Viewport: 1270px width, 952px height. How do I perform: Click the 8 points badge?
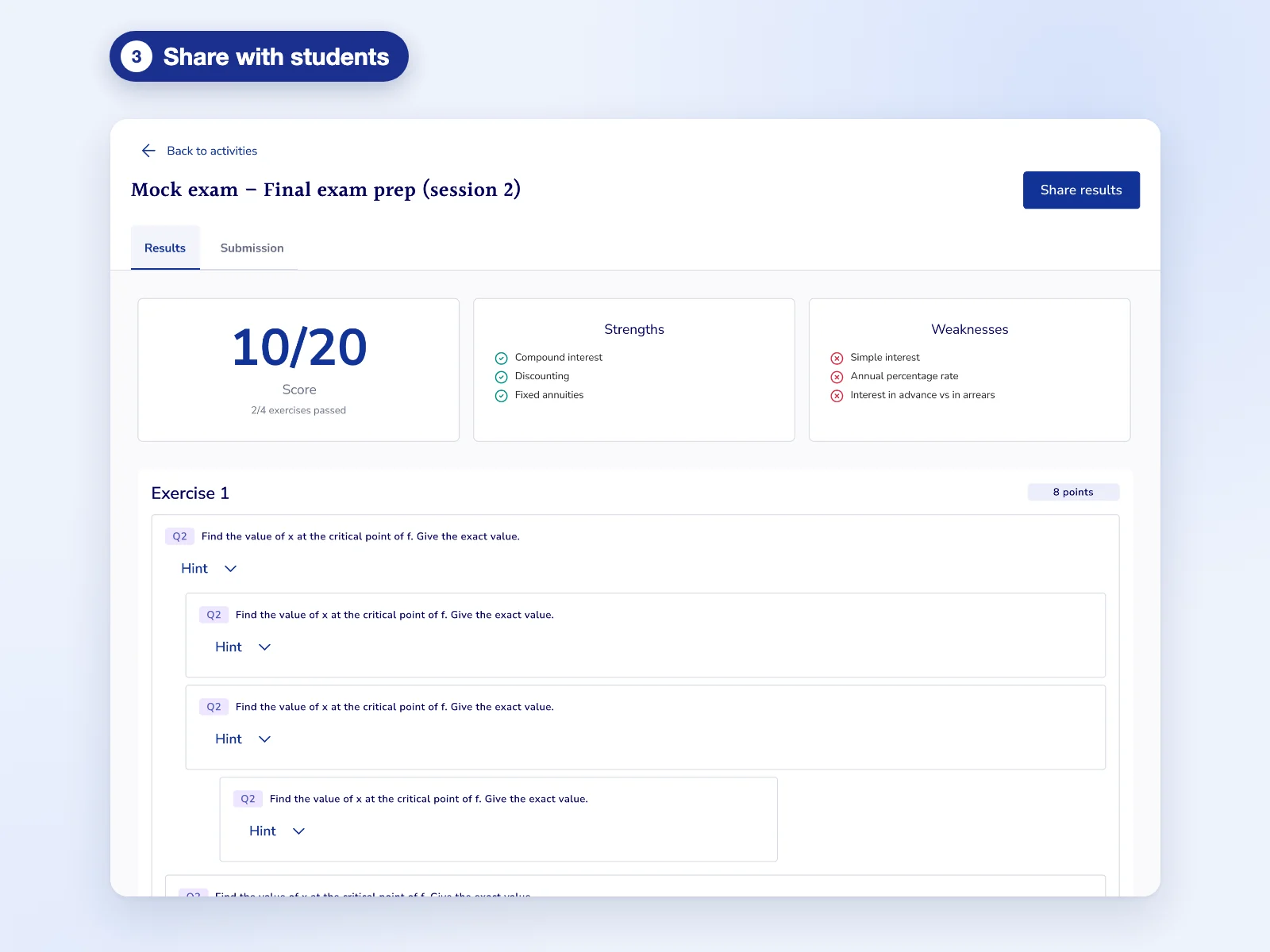(1073, 492)
